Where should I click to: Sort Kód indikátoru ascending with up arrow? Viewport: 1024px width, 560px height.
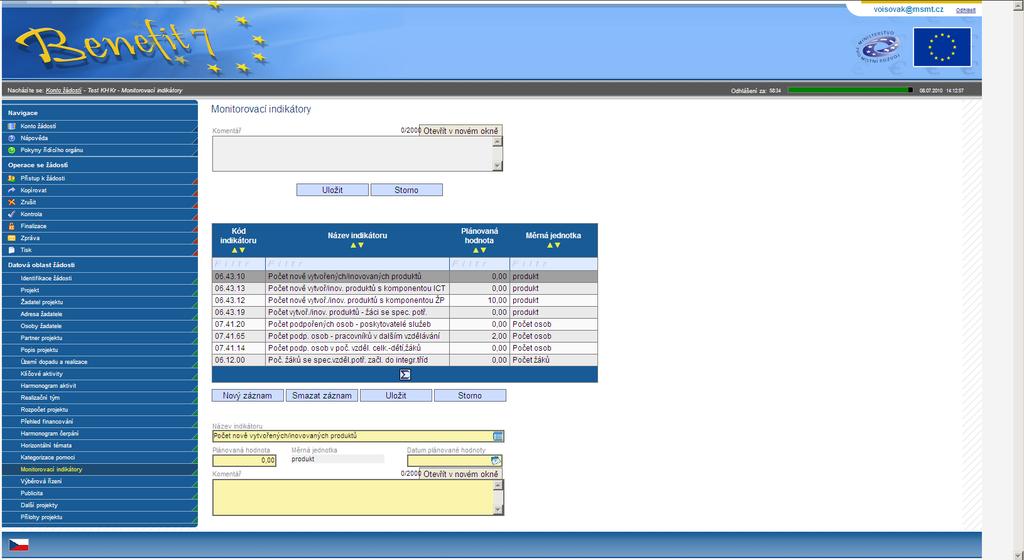(234, 251)
